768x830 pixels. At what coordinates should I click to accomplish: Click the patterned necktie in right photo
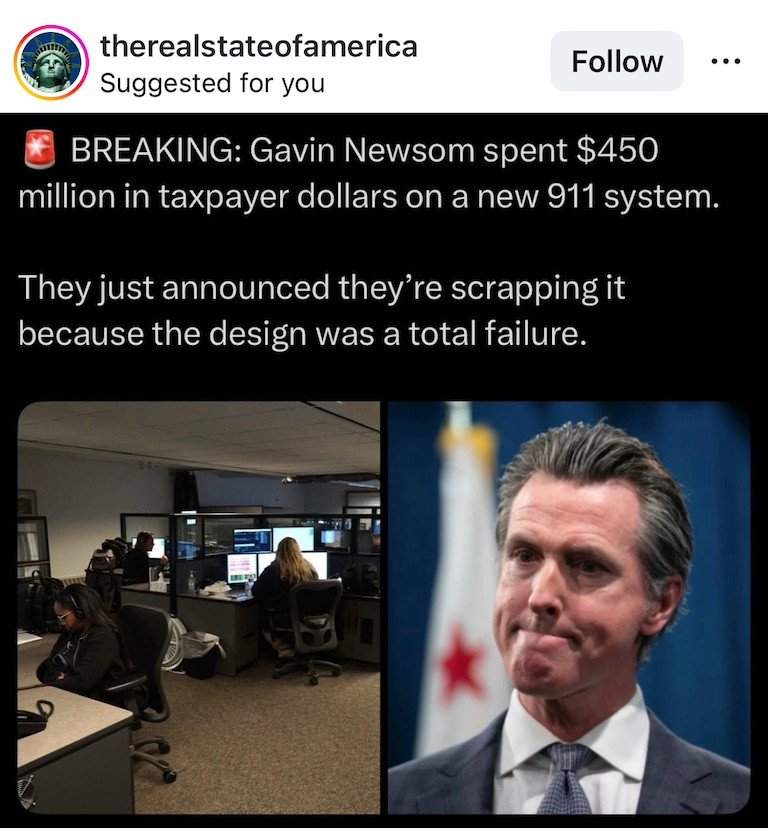tap(567, 778)
